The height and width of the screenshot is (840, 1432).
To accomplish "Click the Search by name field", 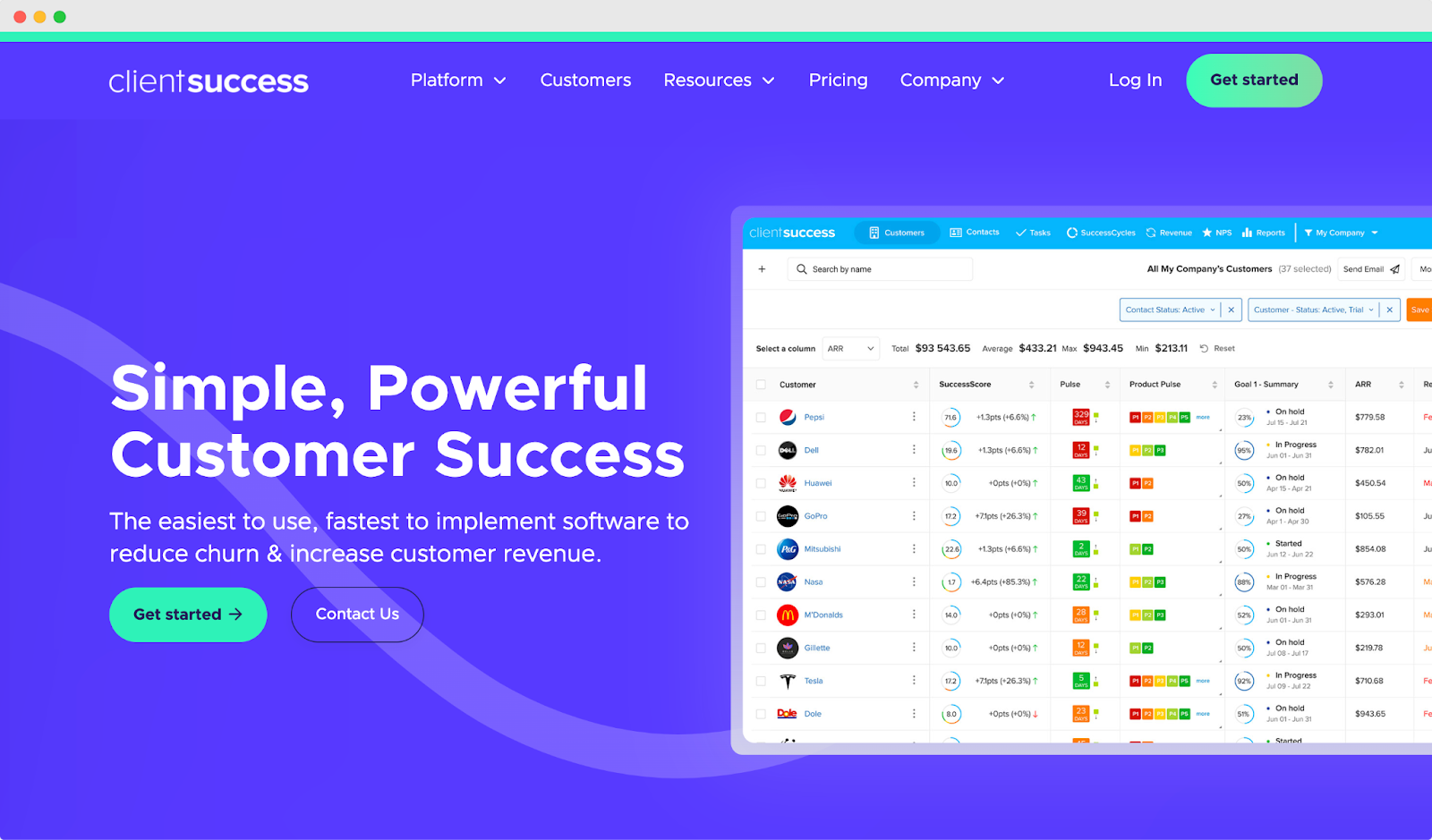I will [880, 269].
